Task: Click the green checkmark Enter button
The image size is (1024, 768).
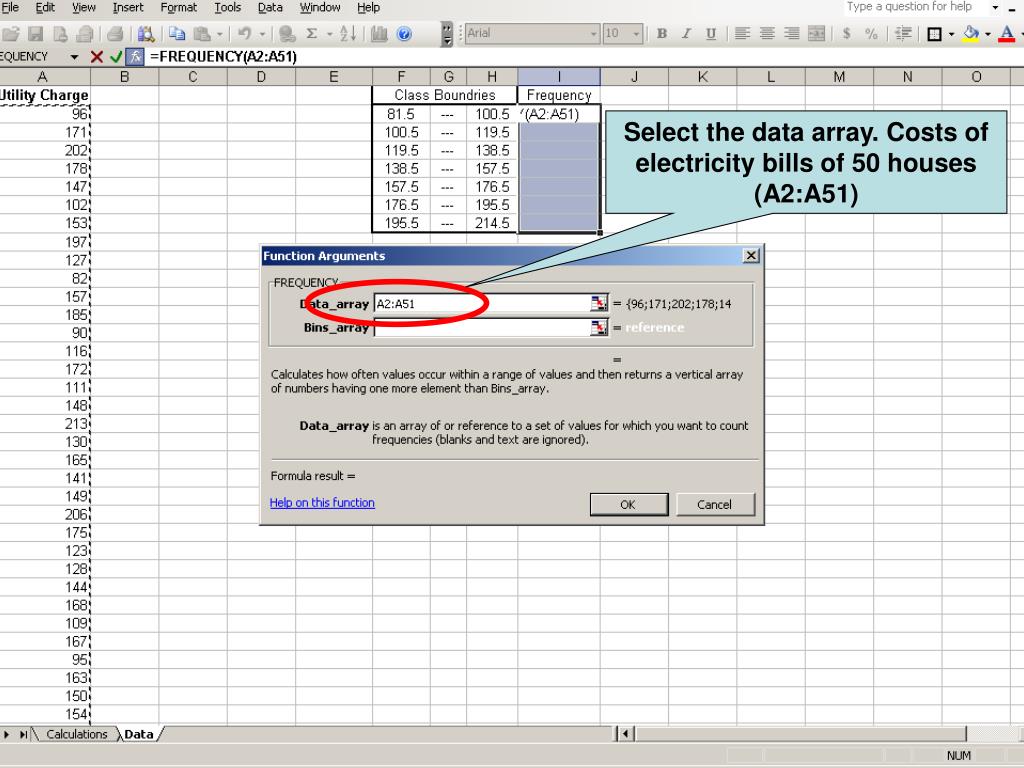Action: (116, 56)
